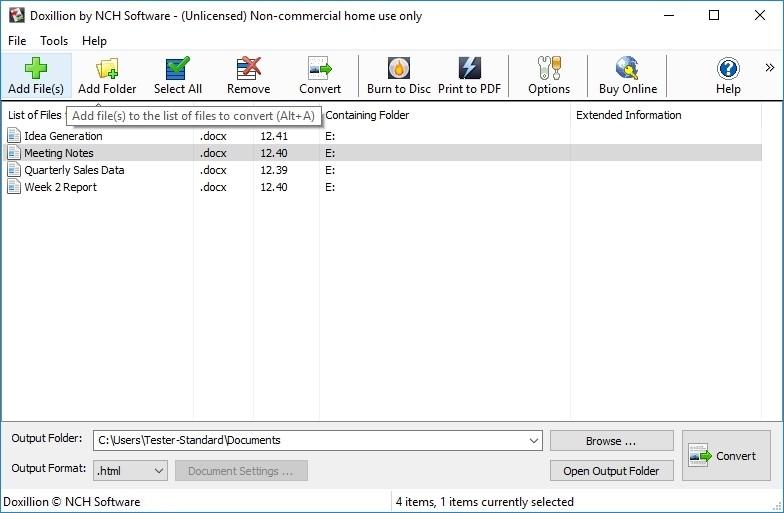
Task: Click the Meeting Notes document icon
Action: (x=14, y=152)
